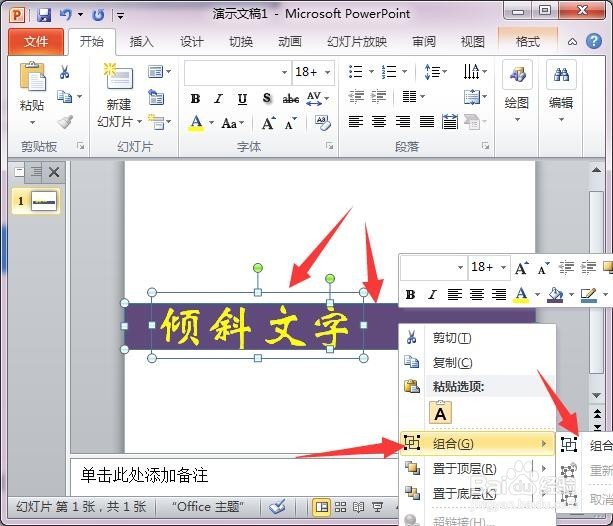Open the Editing (编辑) group
Screen dimensions: 613x526
(x=561, y=91)
